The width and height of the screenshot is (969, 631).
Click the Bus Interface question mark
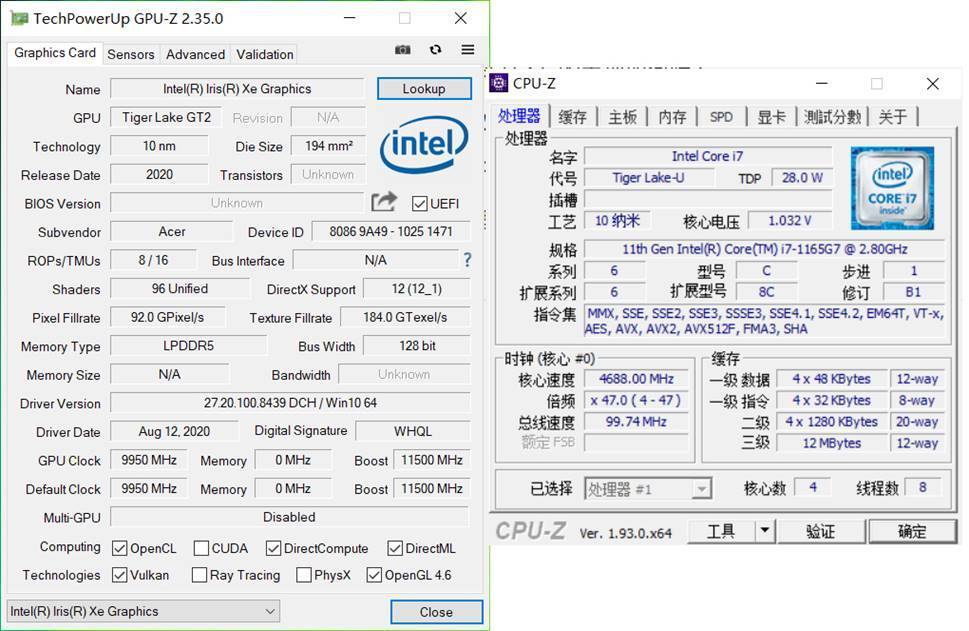click(x=467, y=260)
